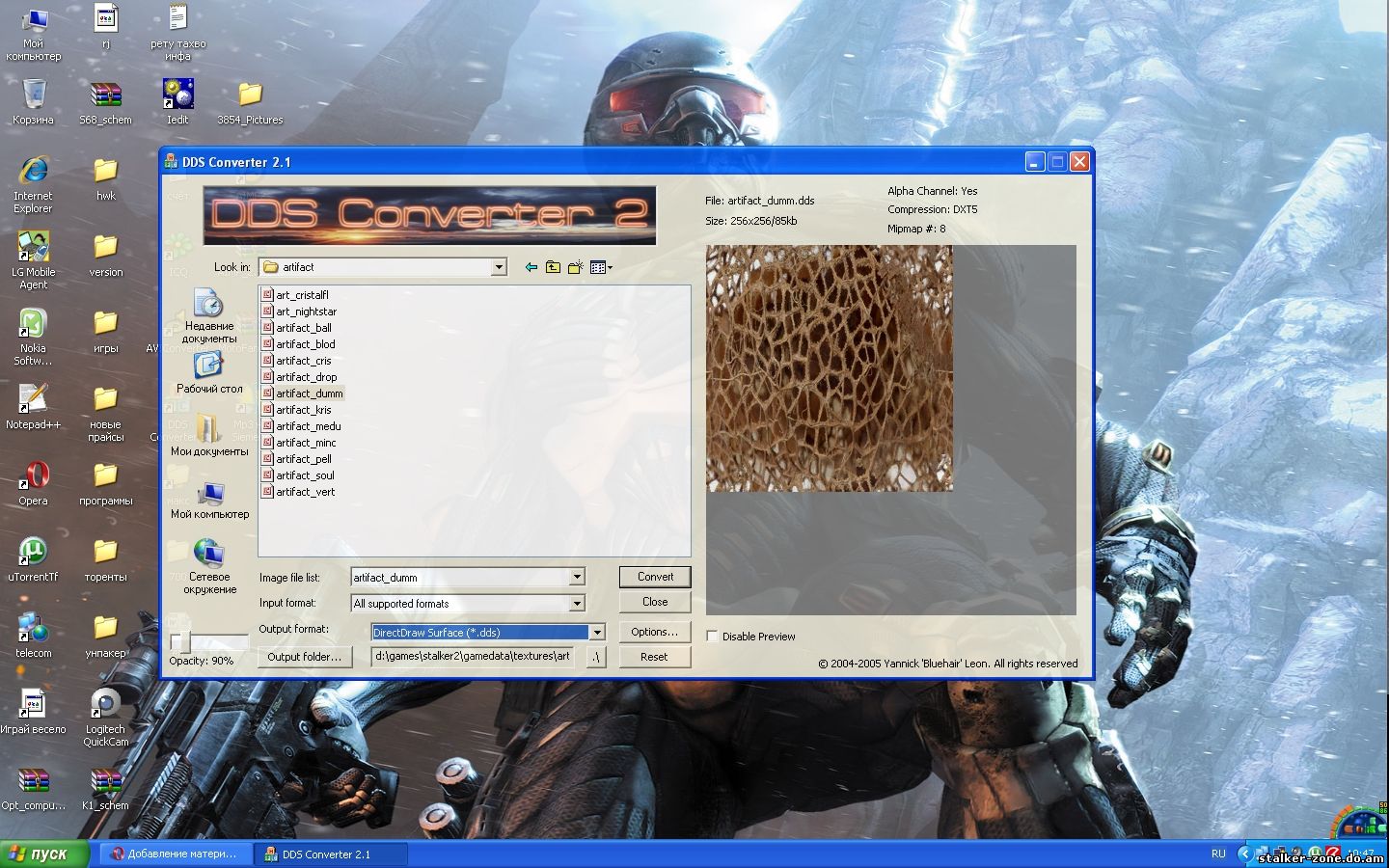The width and height of the screenshot is (1389, 868).
Task: Create new folder icon in dialog
Action: point(575,267)
